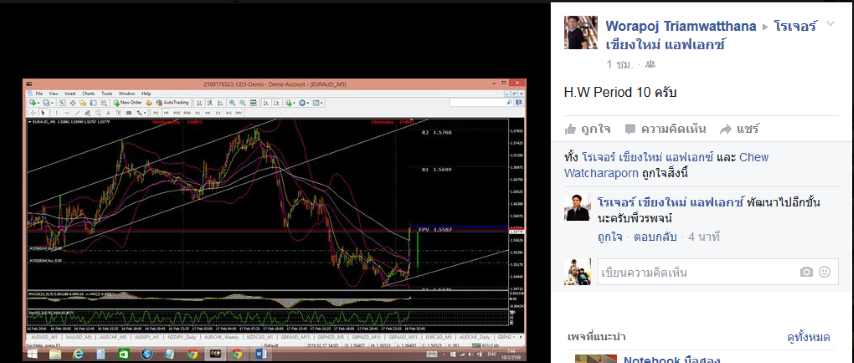This screenshot has height=363, width=854.
Task: Open the commenter name โรเจอร์ เชียงใหม่ แอฟเอกซ์ in comment
Action: 671,203
